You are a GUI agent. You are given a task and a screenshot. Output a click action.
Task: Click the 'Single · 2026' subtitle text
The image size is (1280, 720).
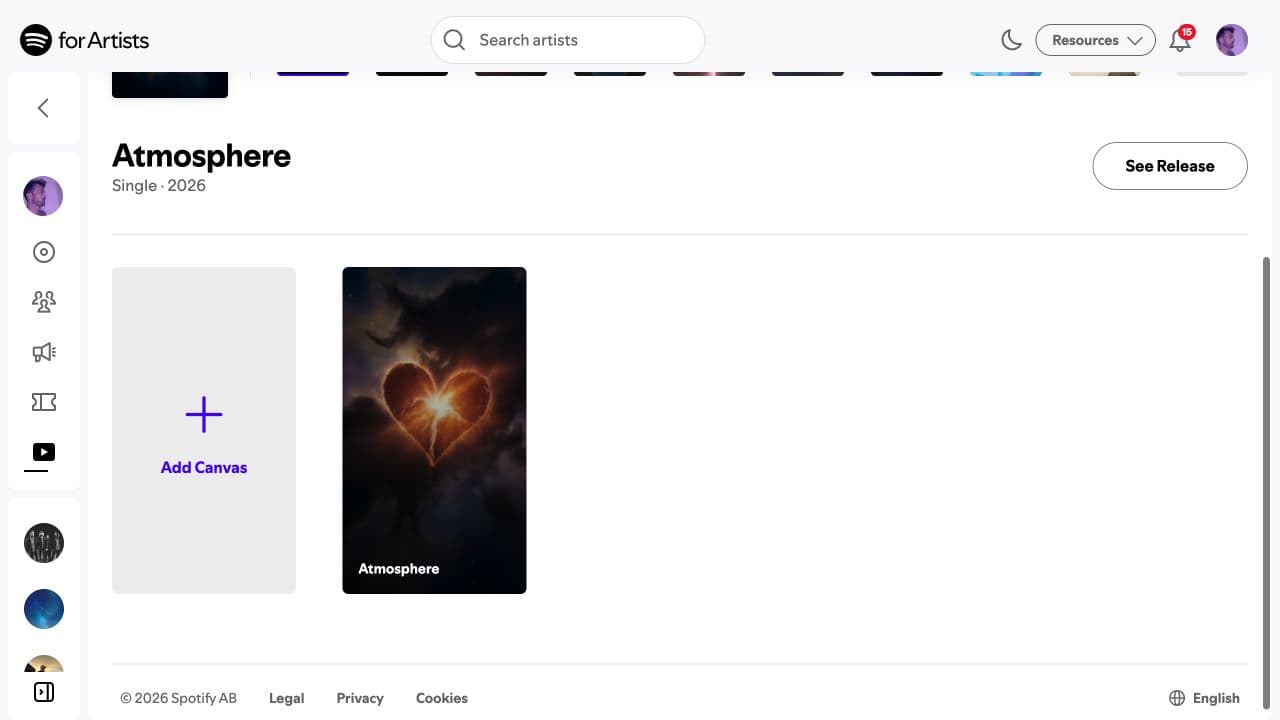coord(159,185)
